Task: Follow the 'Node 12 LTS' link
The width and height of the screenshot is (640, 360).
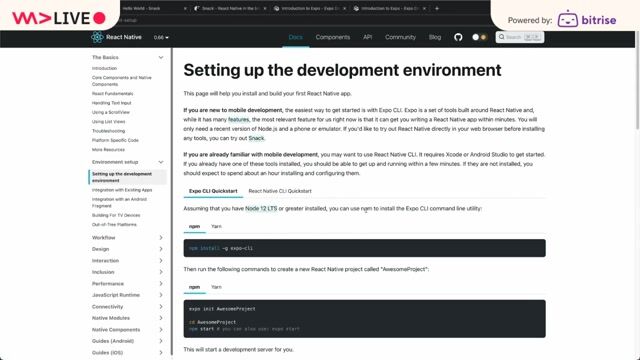Action: click(261, 209)
